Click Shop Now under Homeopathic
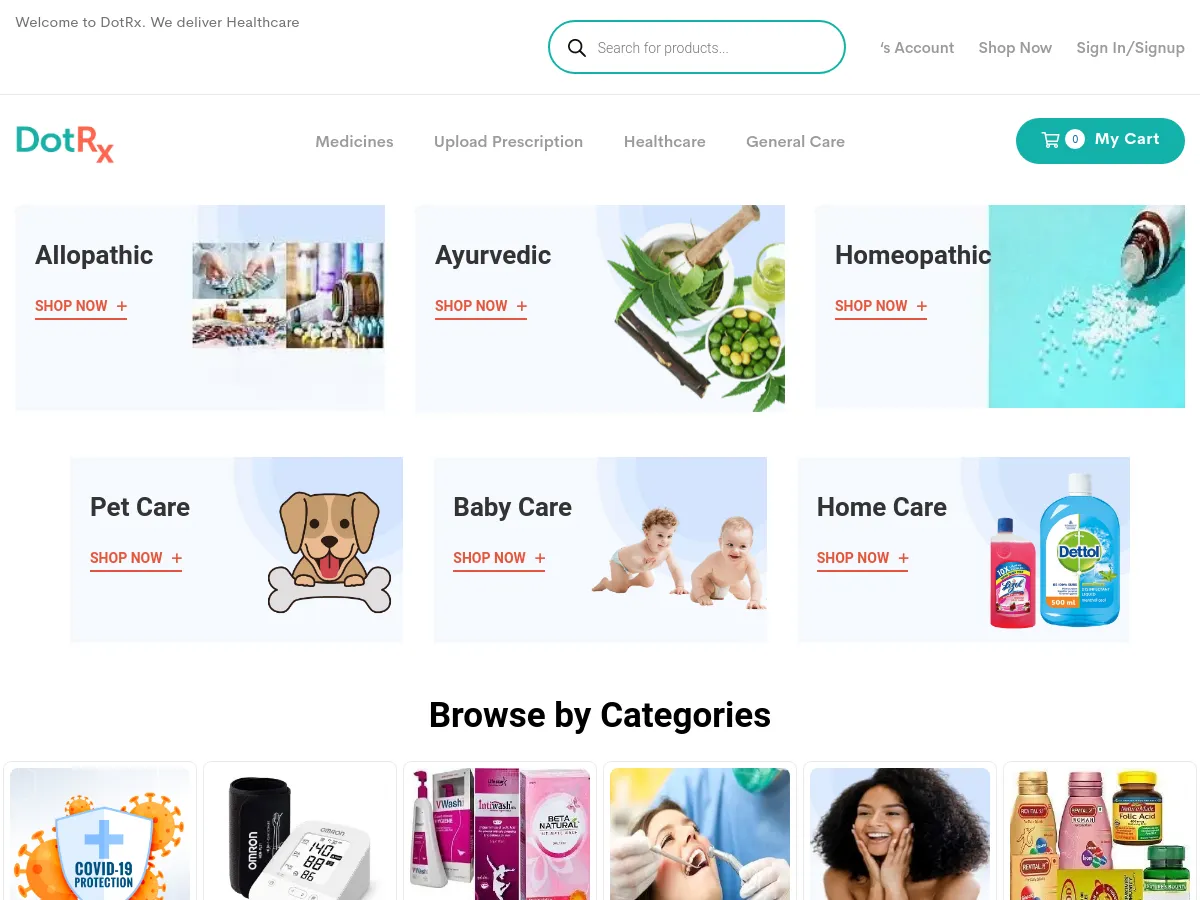Screen dimensions: 1200x900 click(881, 307)
